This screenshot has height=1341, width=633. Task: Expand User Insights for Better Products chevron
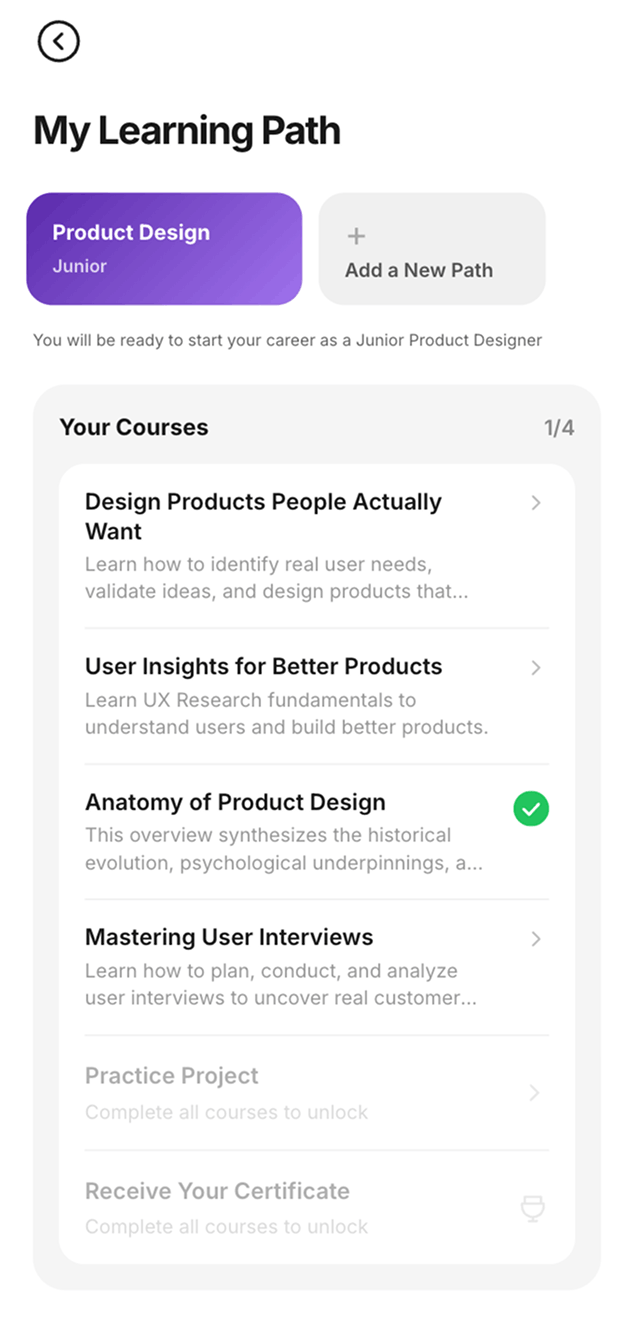(x=536, y=668)
